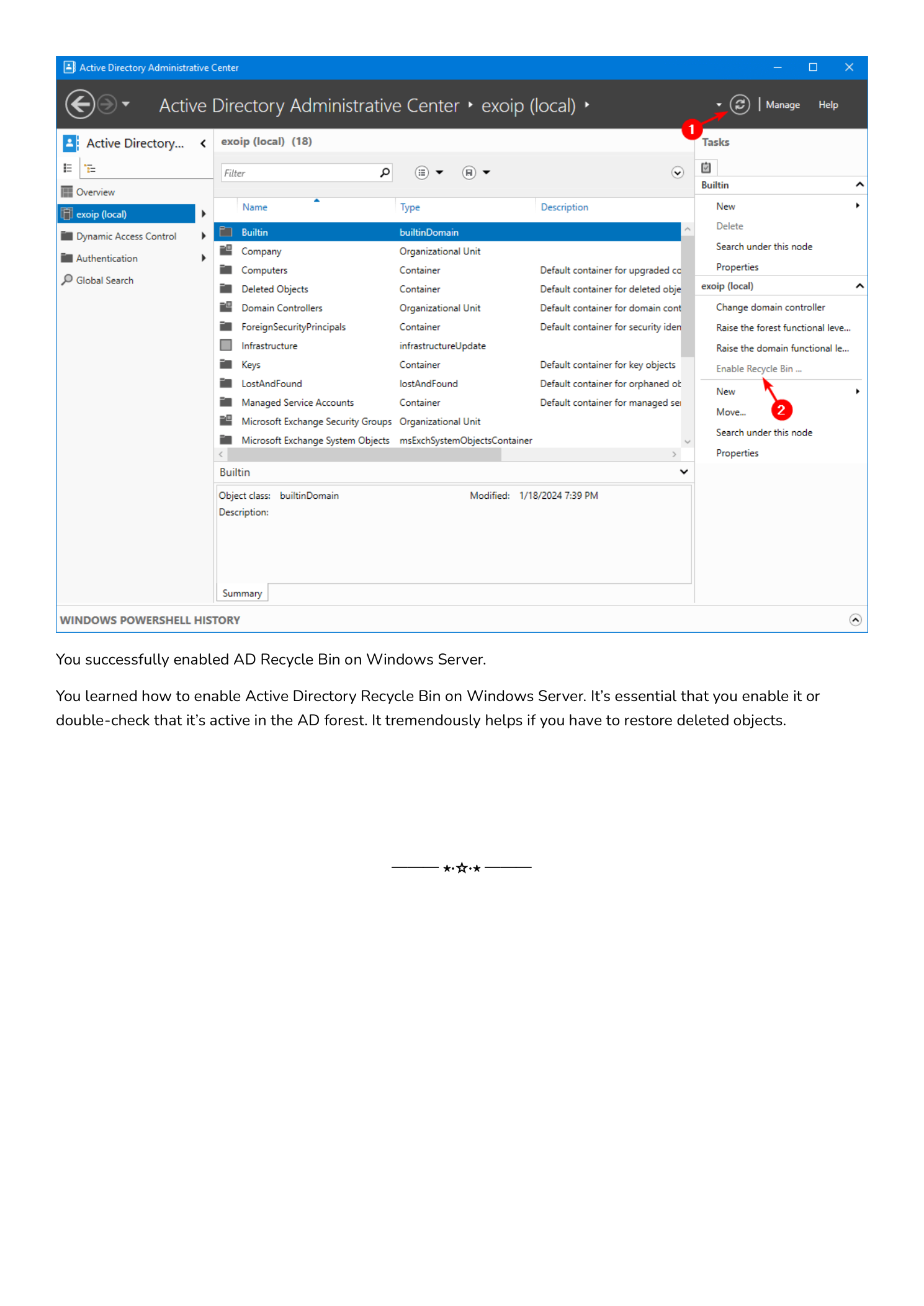This screenshot has width=924, height=1306.
Task: Collapse the Builtin preview pane chevron
Action: [684, 472]
